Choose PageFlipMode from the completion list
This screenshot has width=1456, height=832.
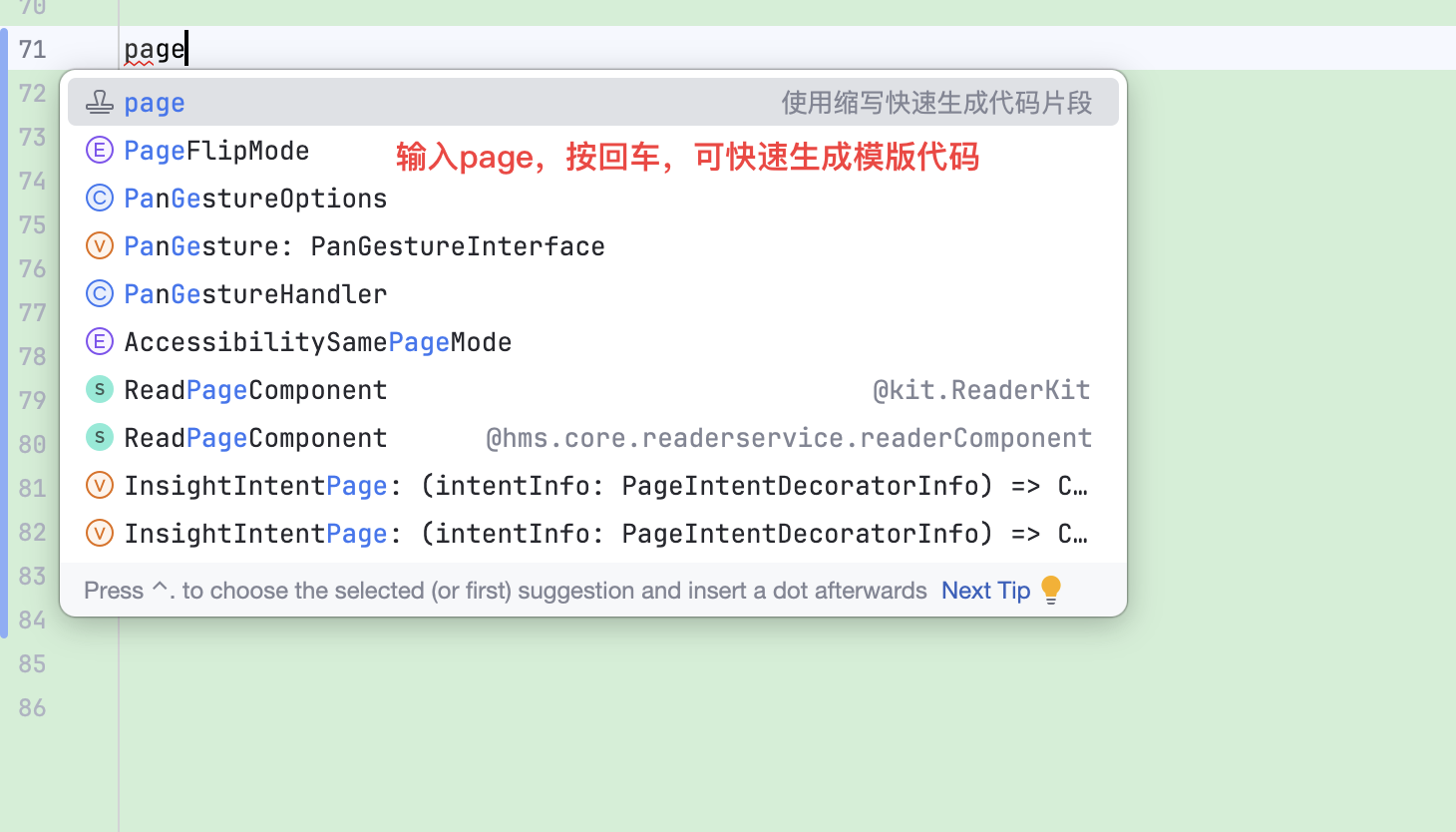pos(216,151)
